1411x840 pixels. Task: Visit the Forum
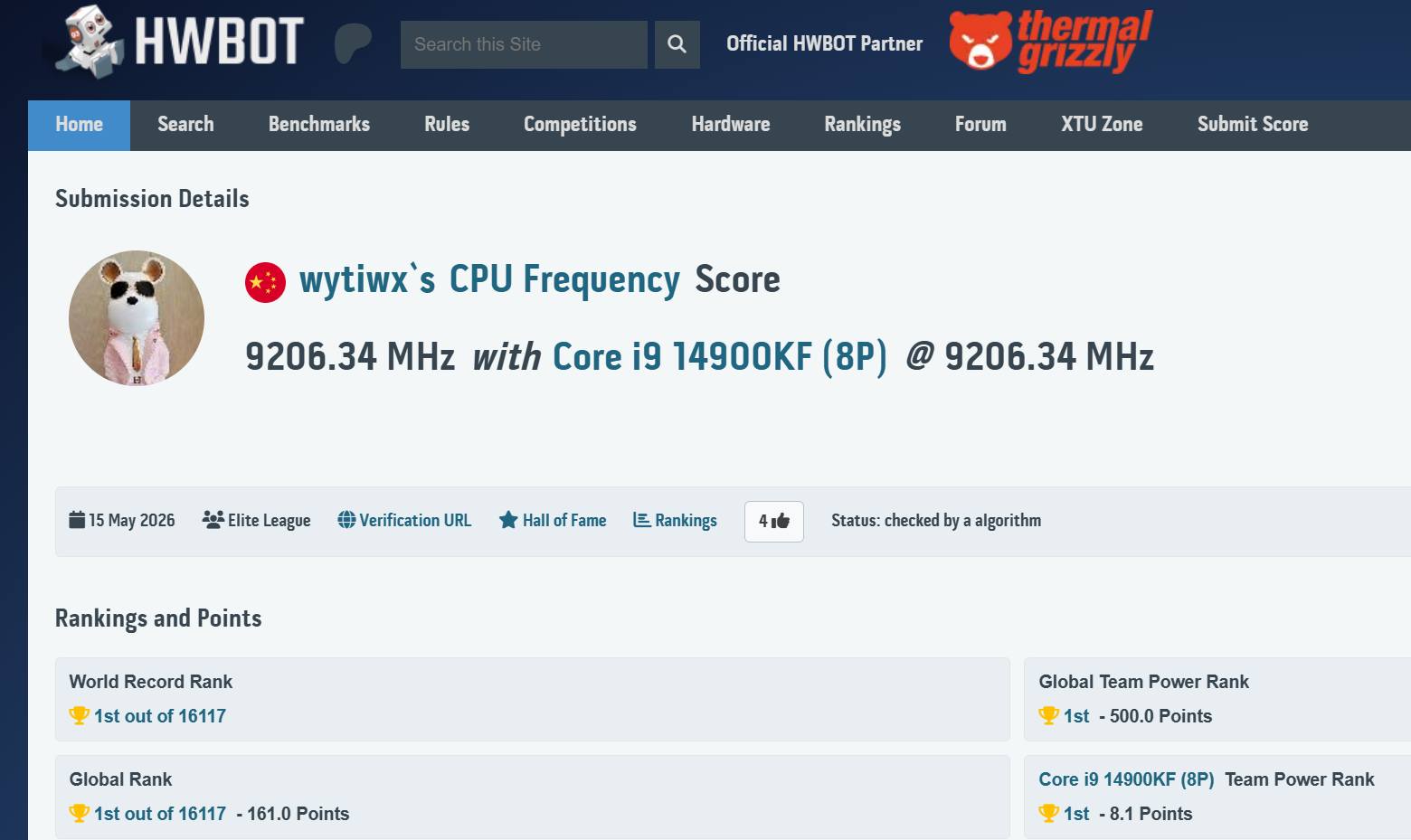pos(980,125)
